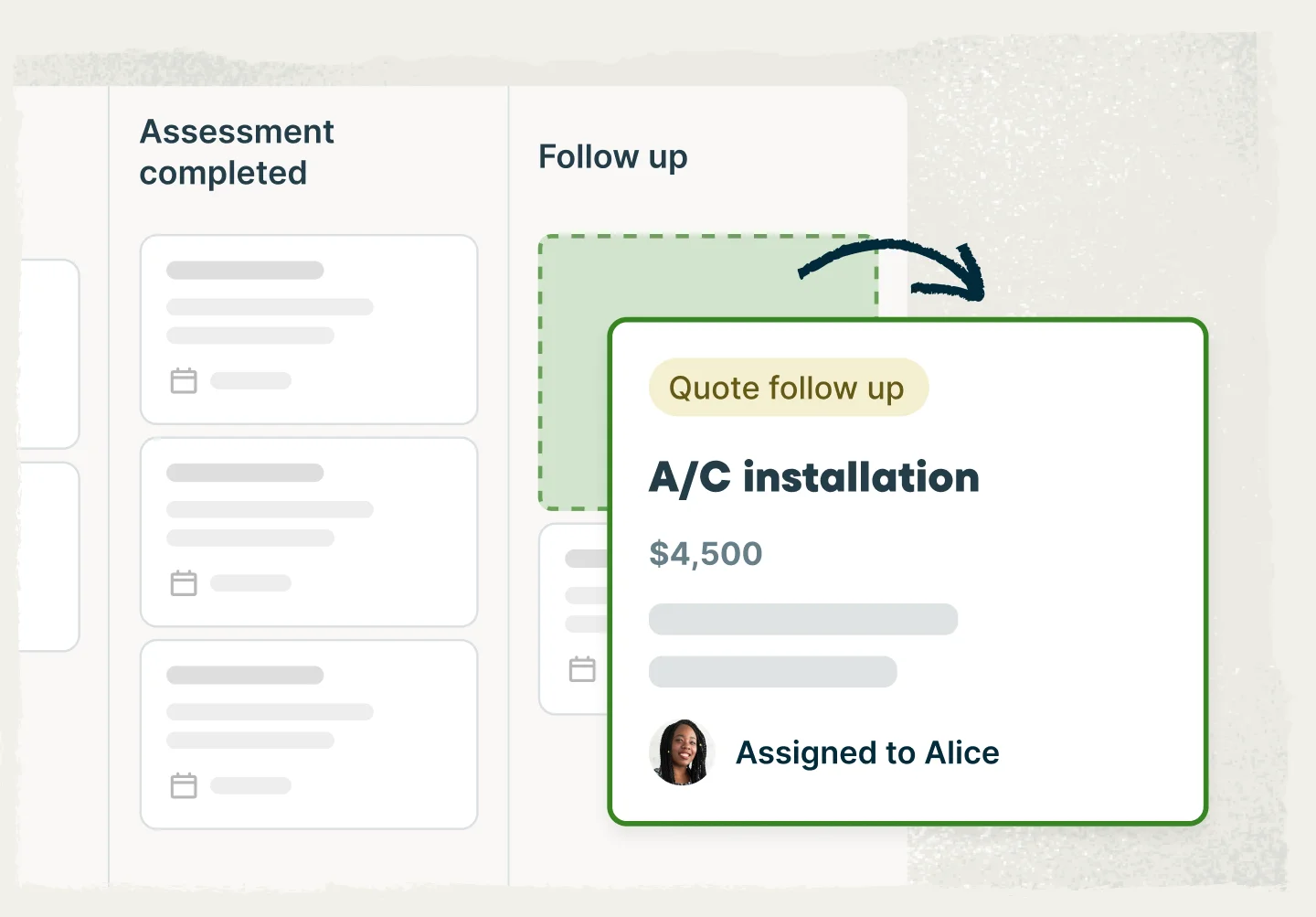The image size is (1316, 917).
Task: Select the Assessment completed column header
Action: click(x=237, y=152)
